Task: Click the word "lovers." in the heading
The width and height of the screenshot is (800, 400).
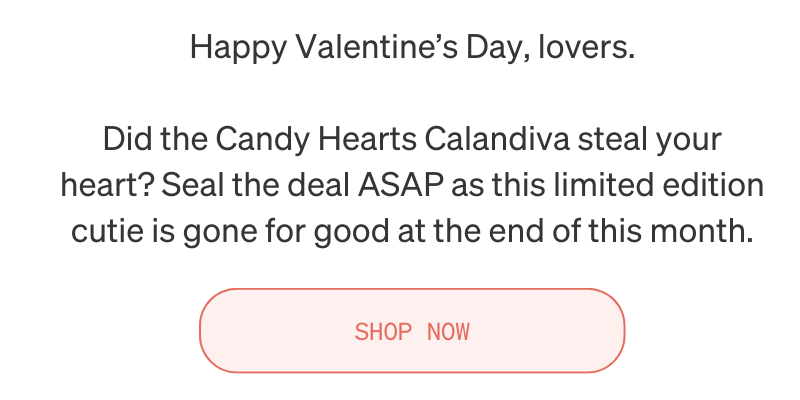Action: (587, 47)
